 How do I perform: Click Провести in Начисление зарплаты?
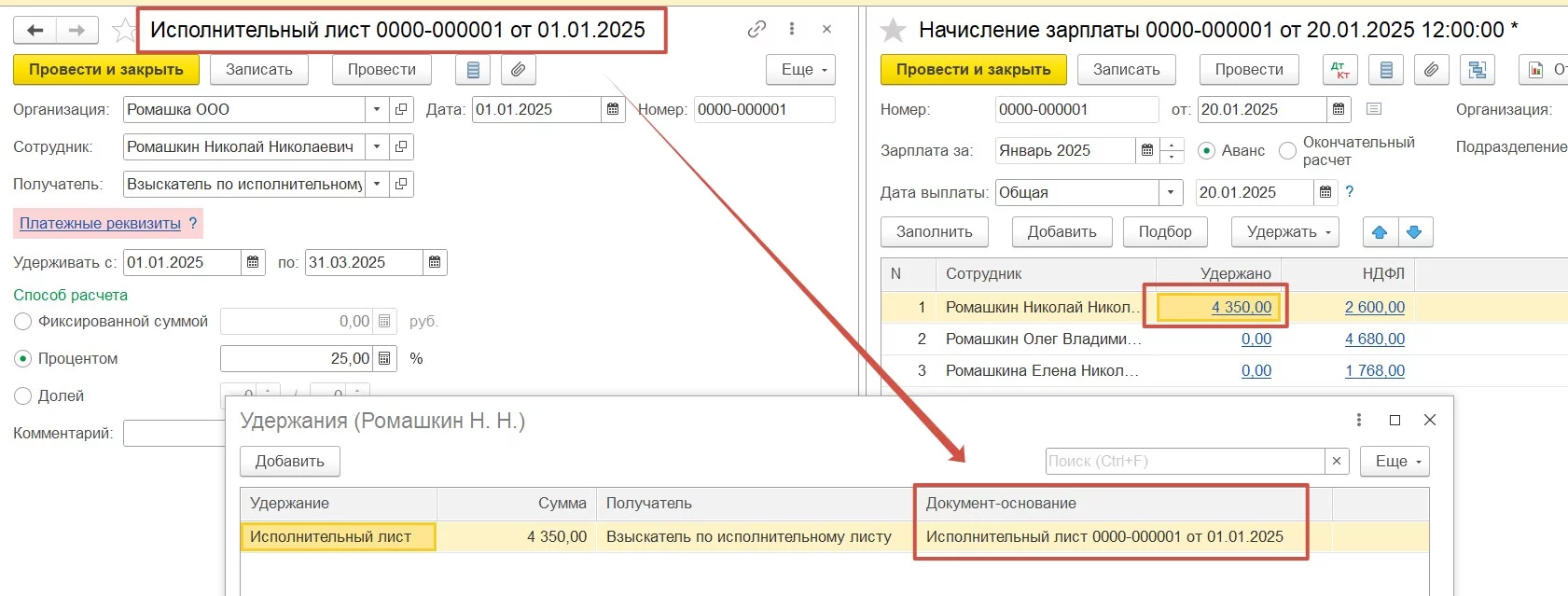pyautogui.click(x=1249, y=70)
